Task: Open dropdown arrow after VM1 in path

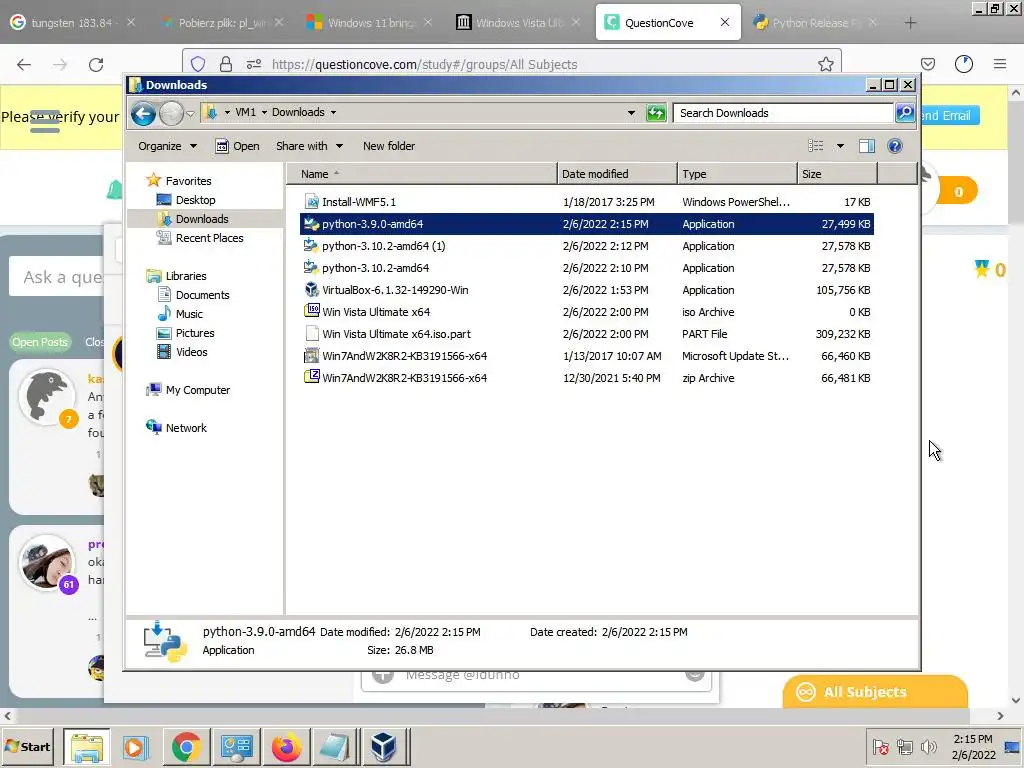Action: tap(264, 112)
